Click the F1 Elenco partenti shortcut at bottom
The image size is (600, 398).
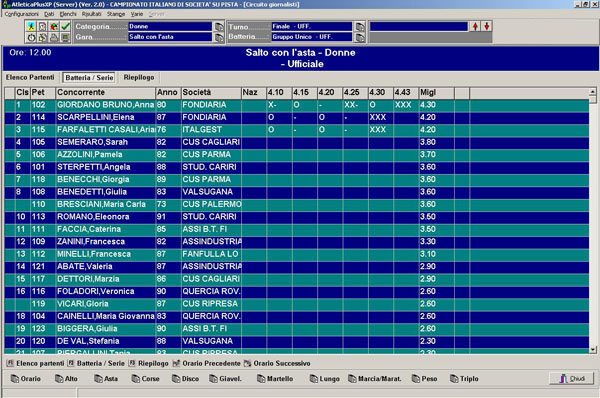coord(35,363)
